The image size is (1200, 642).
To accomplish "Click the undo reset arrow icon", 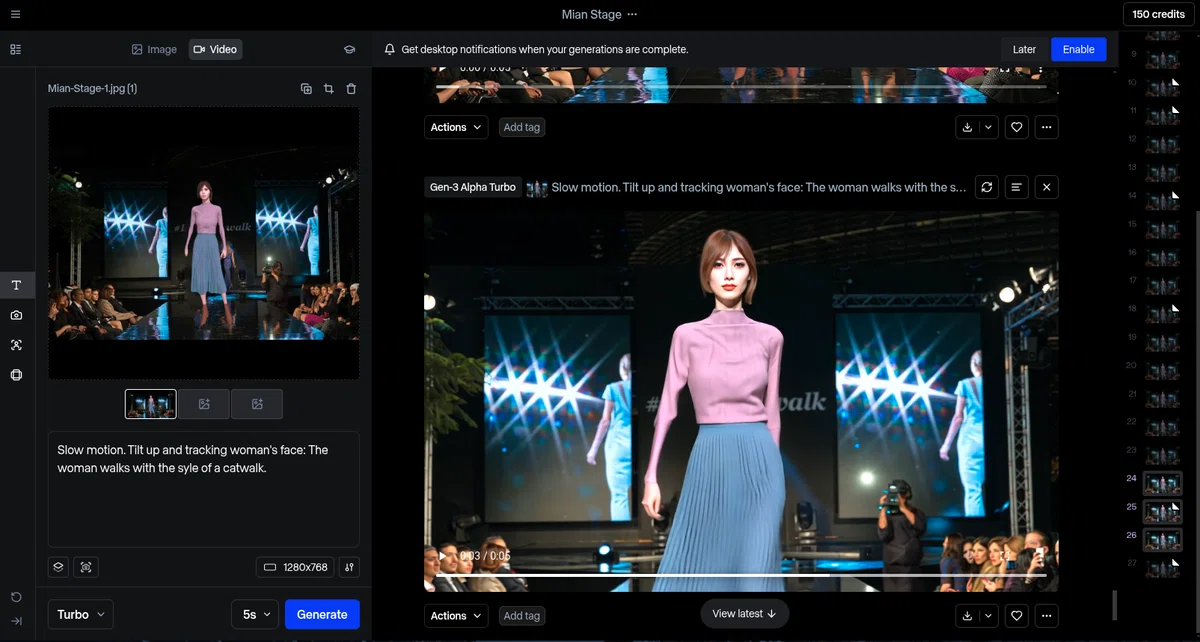I will click(16, 597).
